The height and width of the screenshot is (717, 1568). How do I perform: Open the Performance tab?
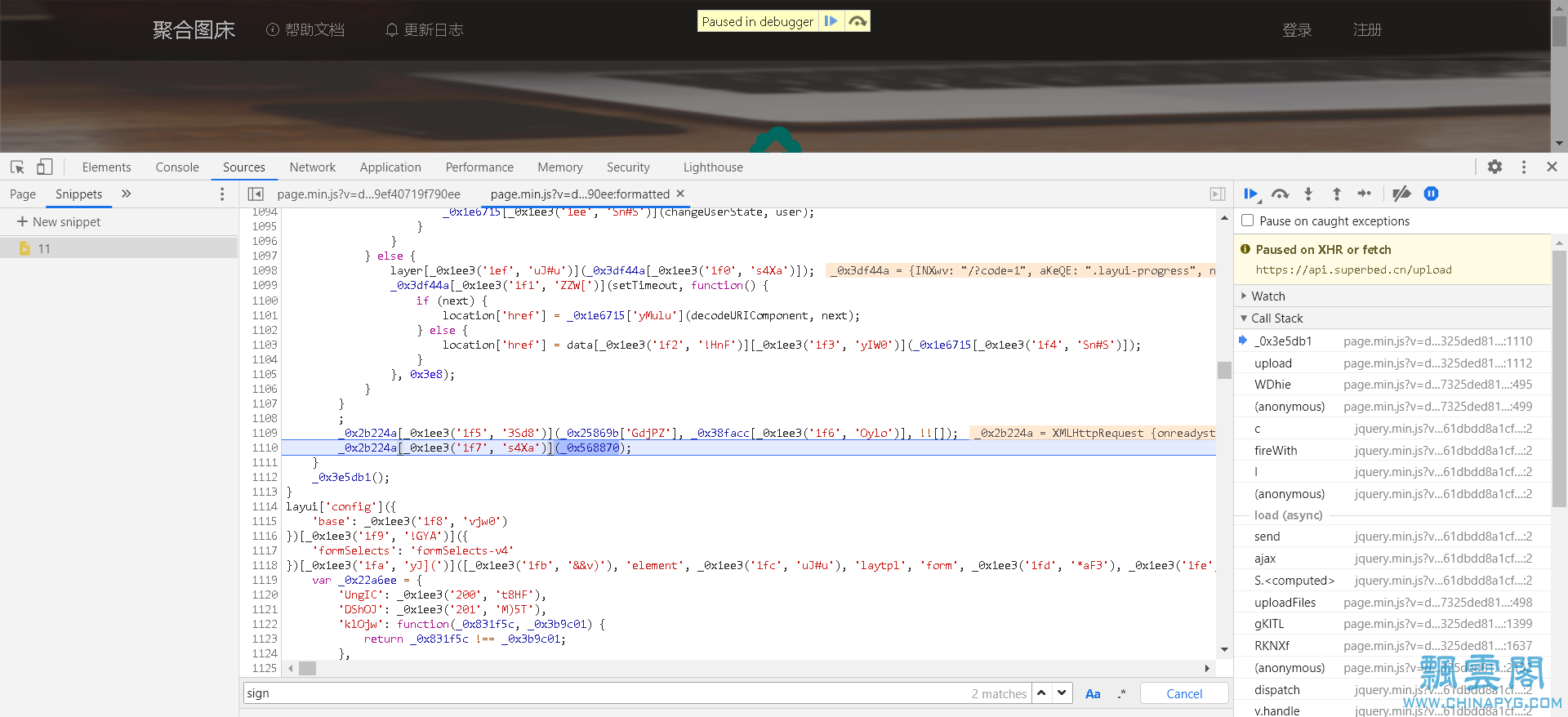pos(479,167)
